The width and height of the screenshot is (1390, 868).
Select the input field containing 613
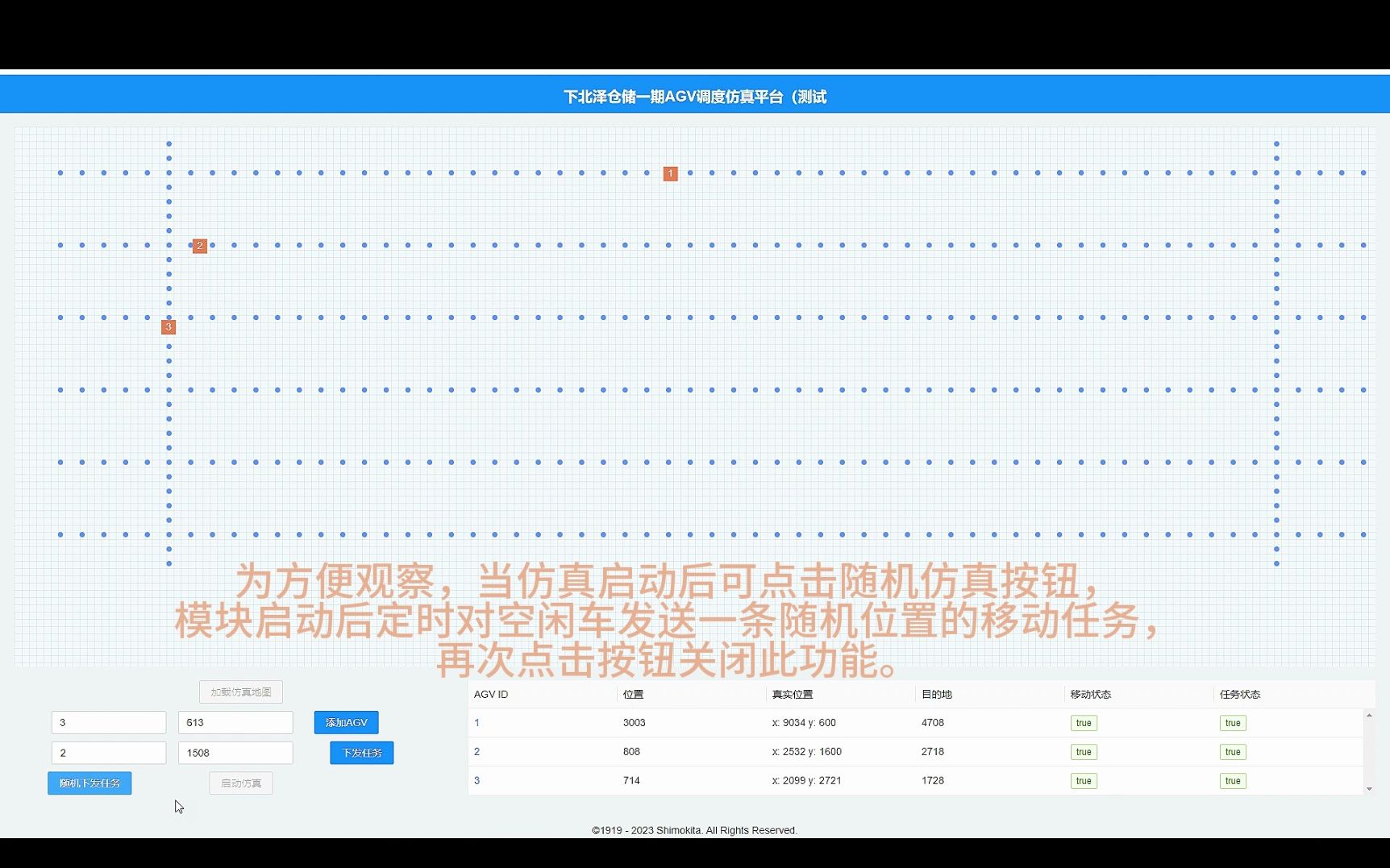[235, 722]
